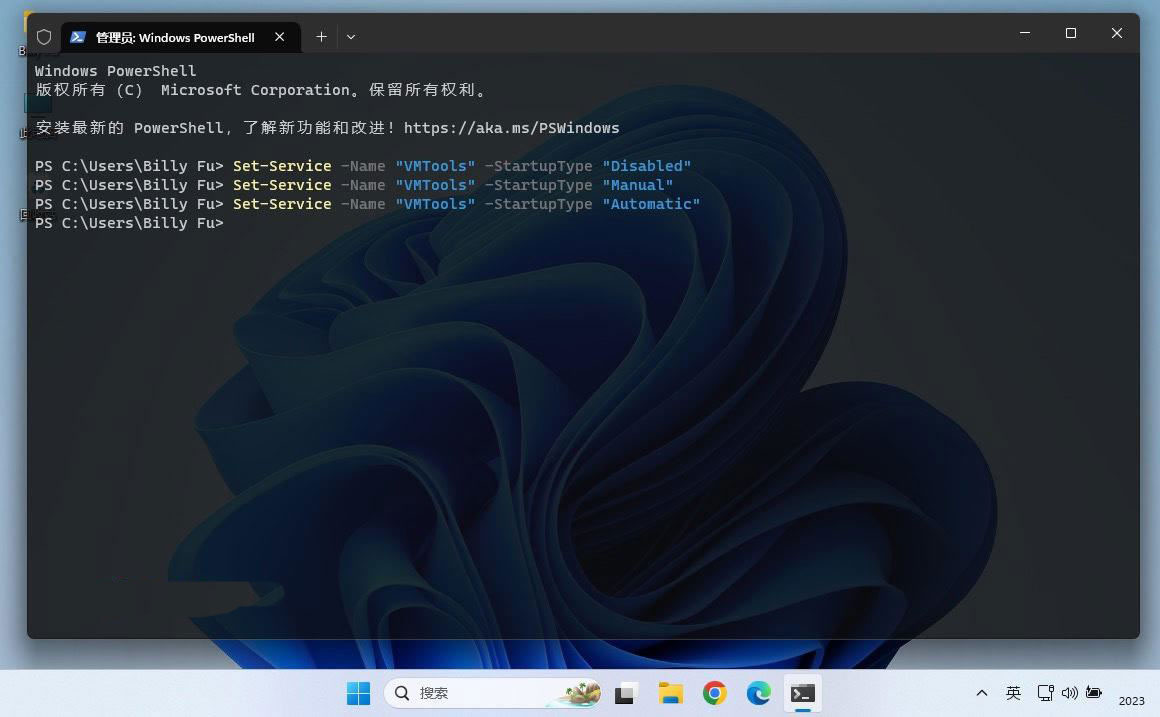The height and width of the screenshot is (717, 1160).
Task: Open Google Chrome from the taskbar
Action: 714,693
